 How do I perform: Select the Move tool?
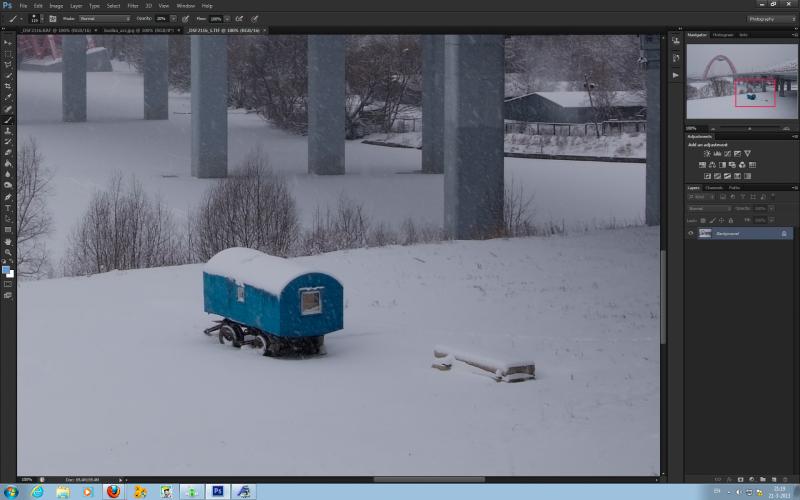pos(8,43)
